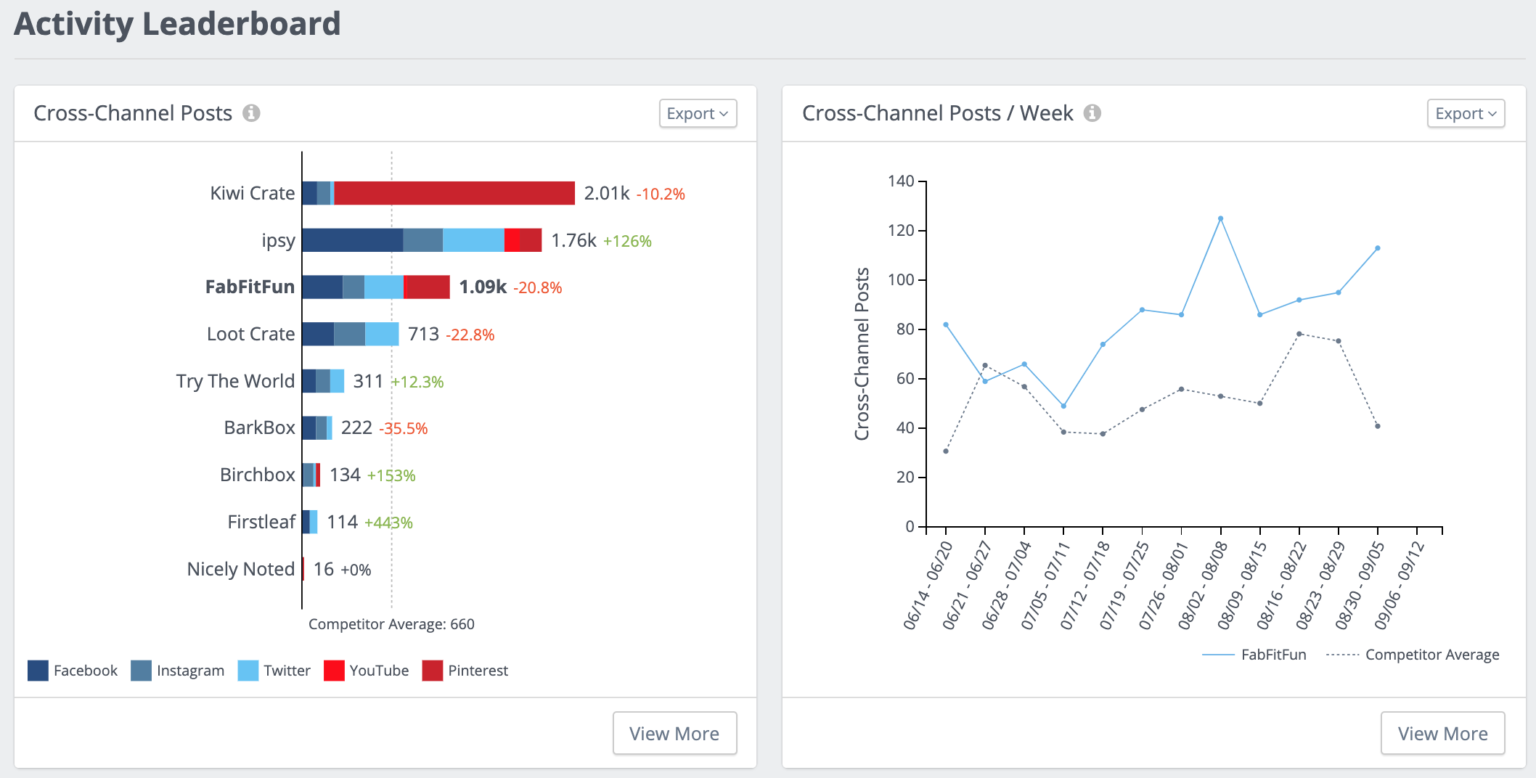This screenshot has height=778, width=1536.
Task: Open the ipsy competitor entry
Action: click(x=278, y=239)
